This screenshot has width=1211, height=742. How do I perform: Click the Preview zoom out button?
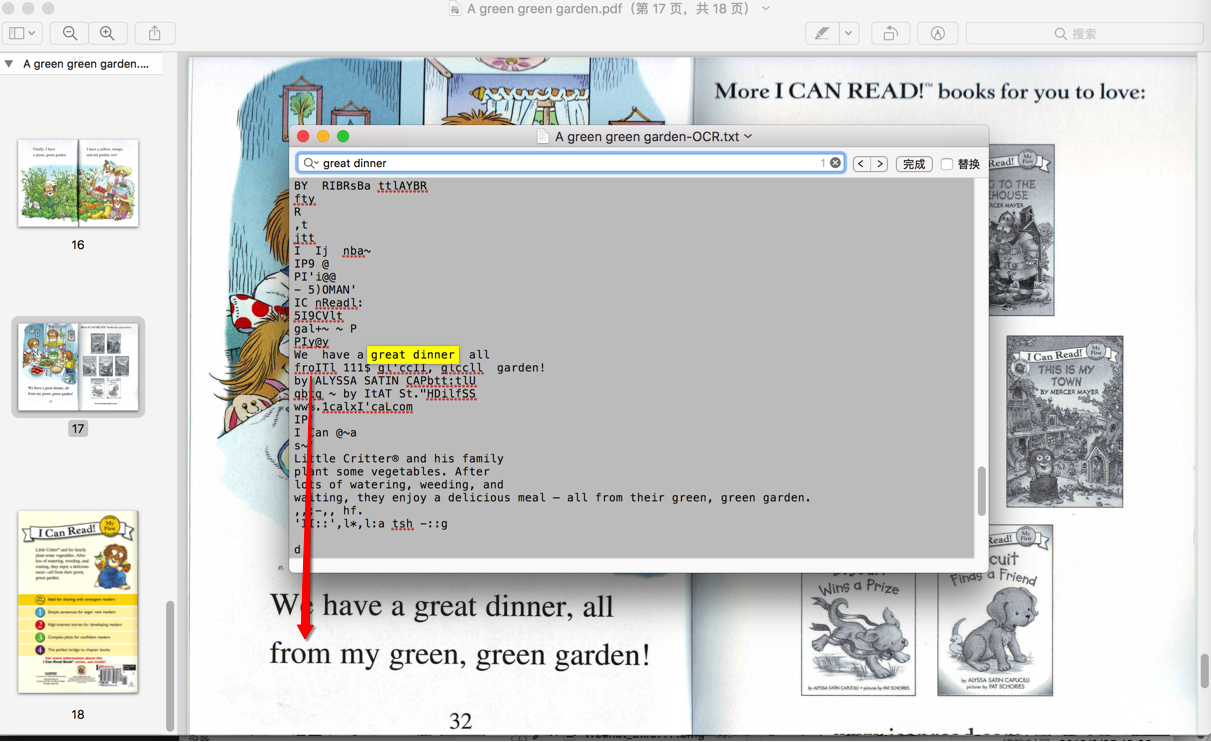70,33
